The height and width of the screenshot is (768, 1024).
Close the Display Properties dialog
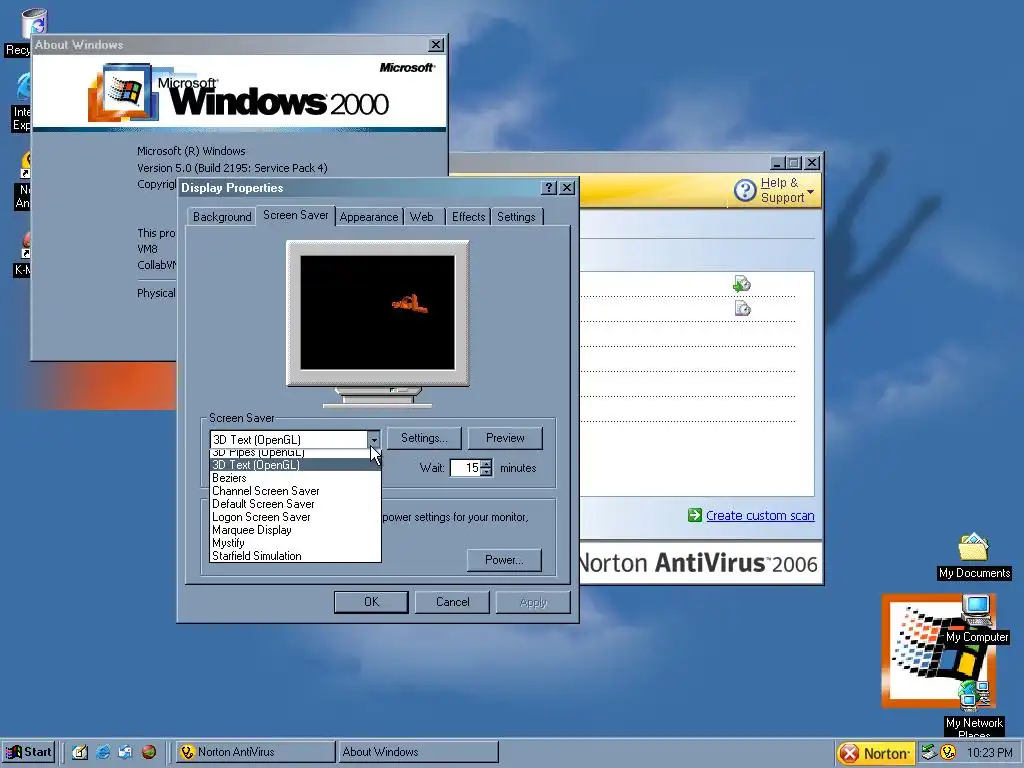point(568,188)
